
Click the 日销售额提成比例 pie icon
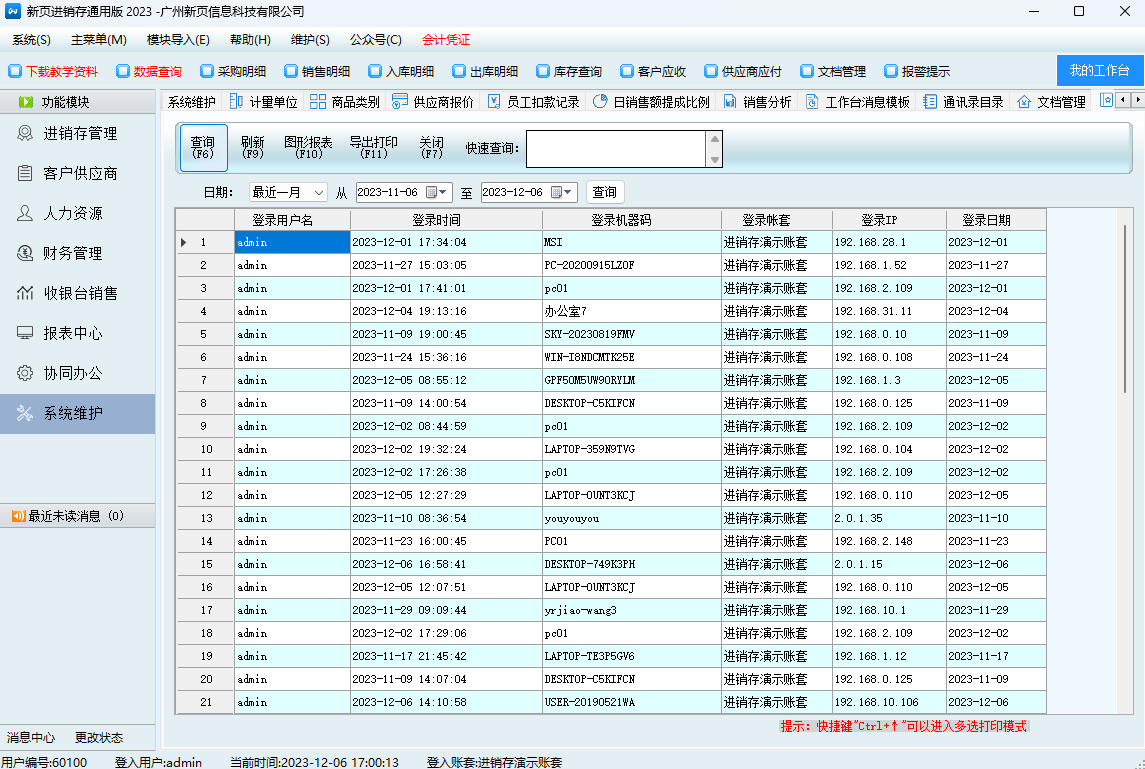(x=600, y=102)
